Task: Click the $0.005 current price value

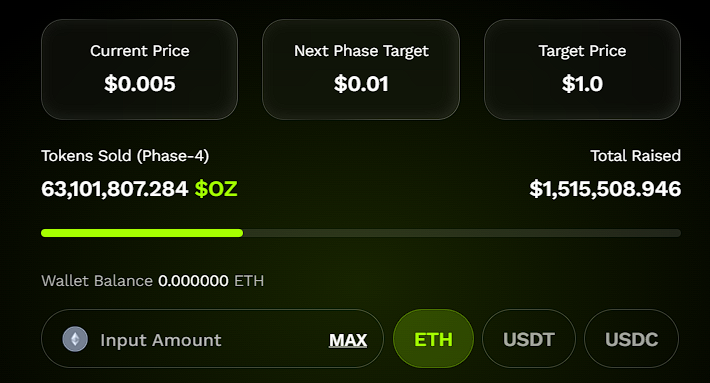Action: pos(139,84)
